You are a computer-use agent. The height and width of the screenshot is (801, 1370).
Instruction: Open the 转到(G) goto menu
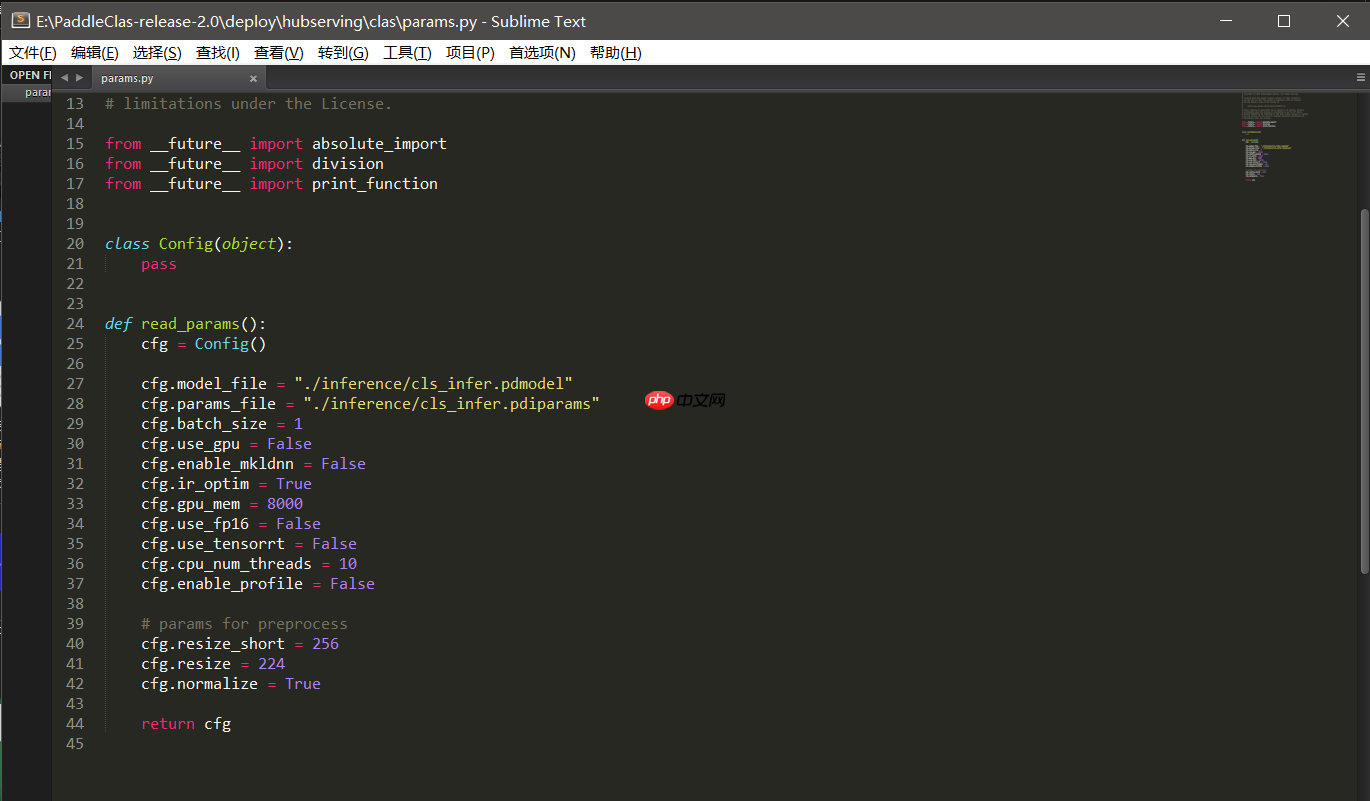(343, 52)
